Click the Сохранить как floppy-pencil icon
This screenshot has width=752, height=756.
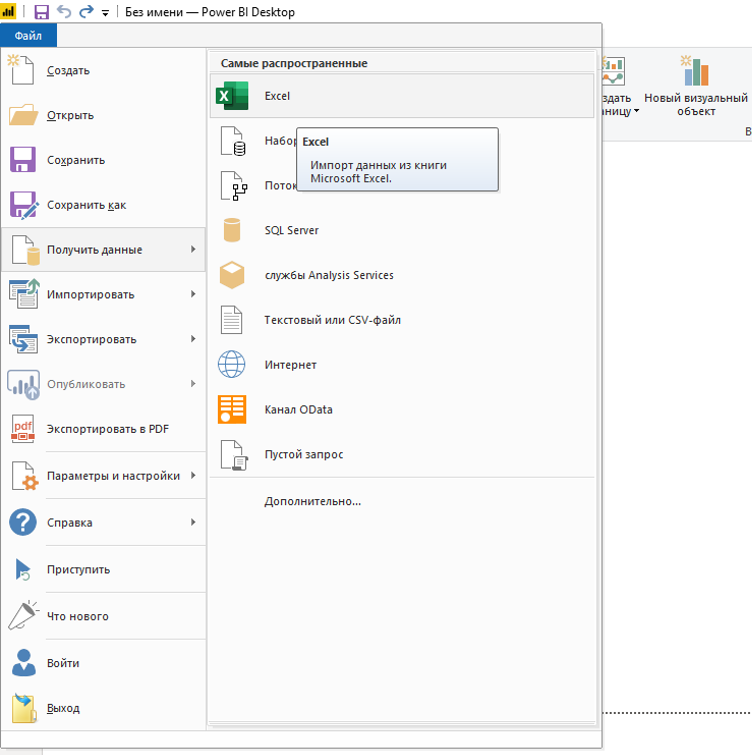click(x=24, y=205)
